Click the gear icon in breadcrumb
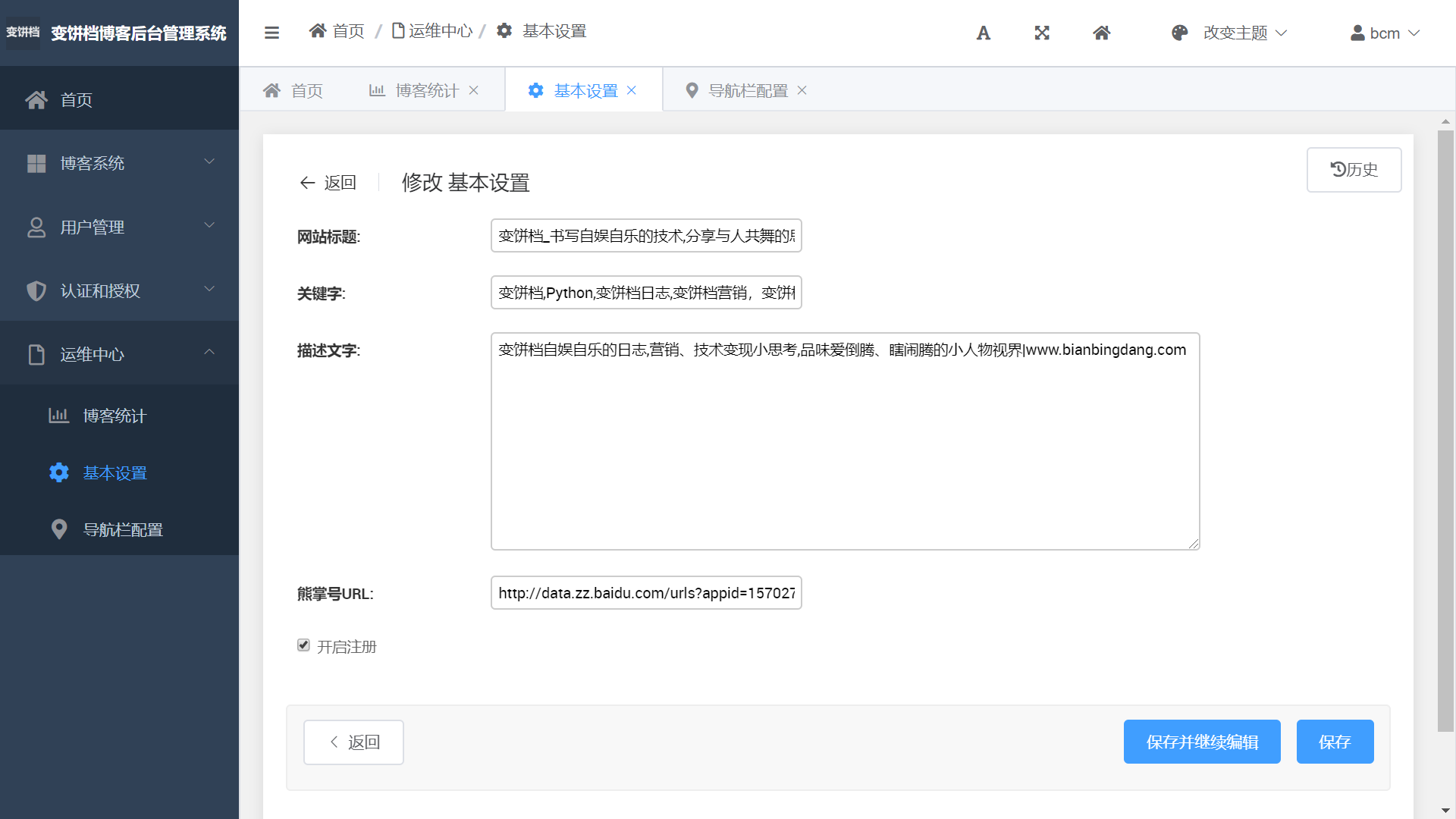This screenshot has height=819, width=1456. (x=504, y=30)
